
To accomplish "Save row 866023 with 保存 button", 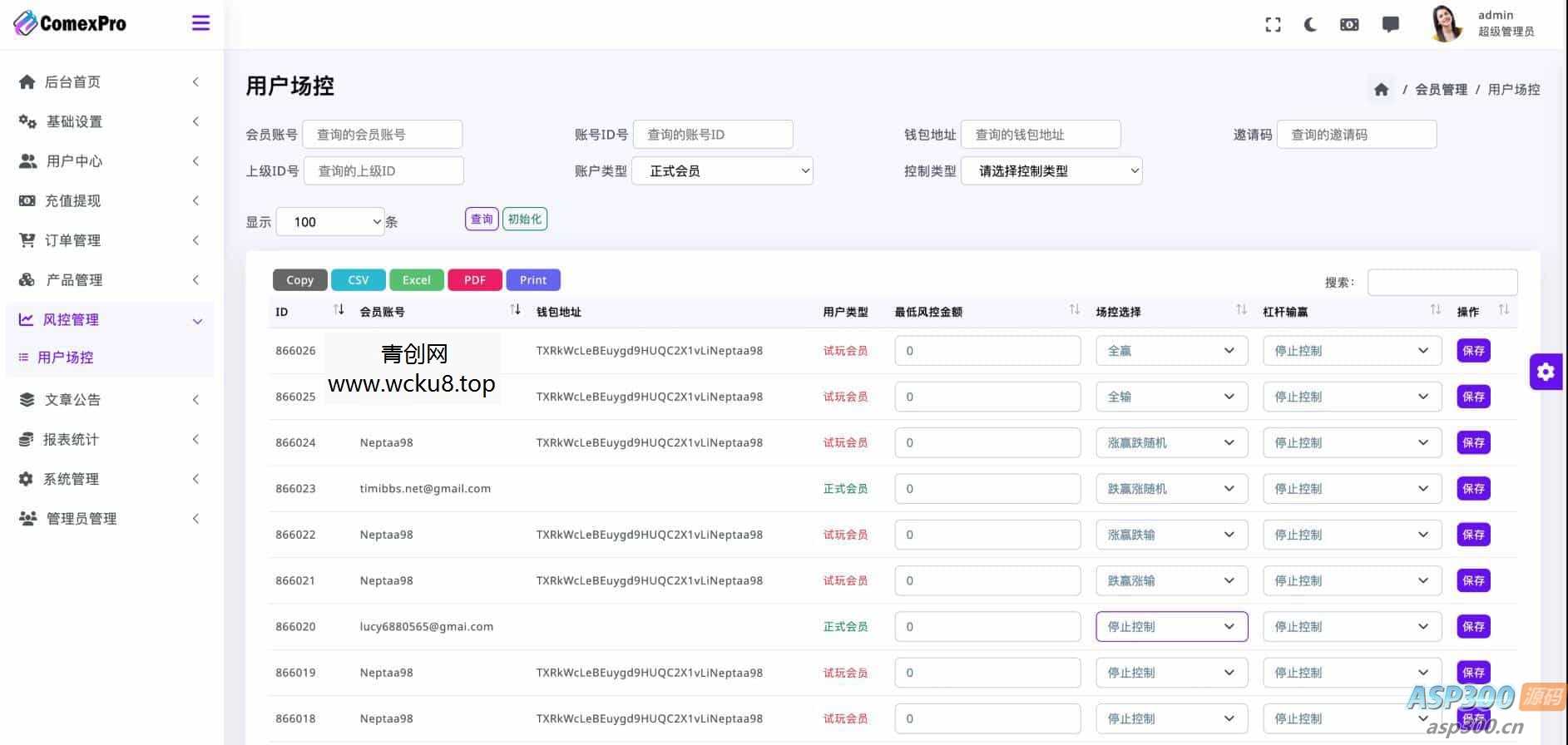I will 1473,489.
